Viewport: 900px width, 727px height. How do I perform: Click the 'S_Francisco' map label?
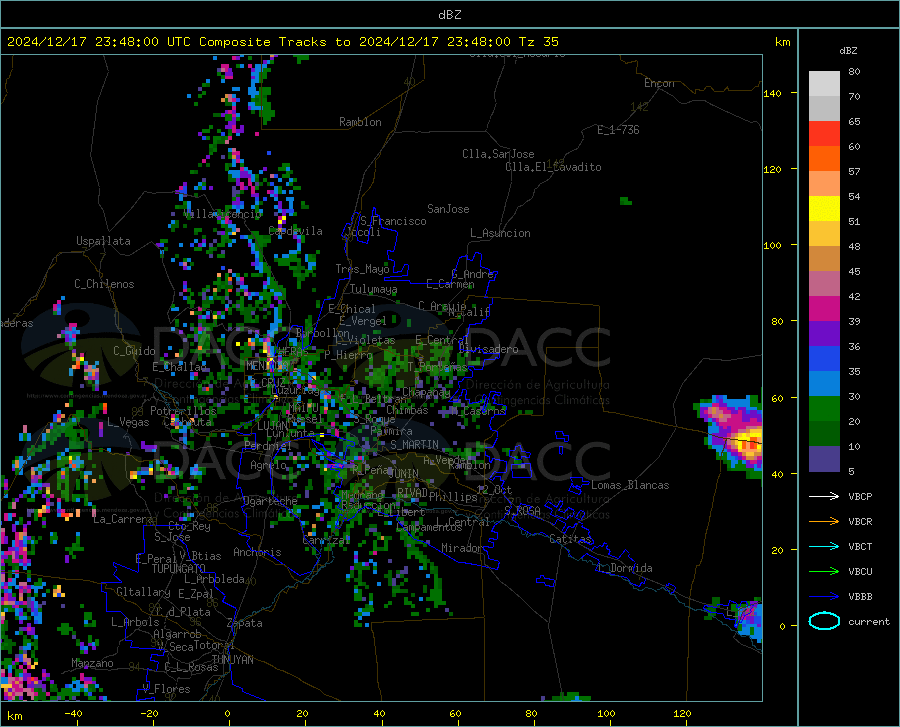tap(393, 221)
